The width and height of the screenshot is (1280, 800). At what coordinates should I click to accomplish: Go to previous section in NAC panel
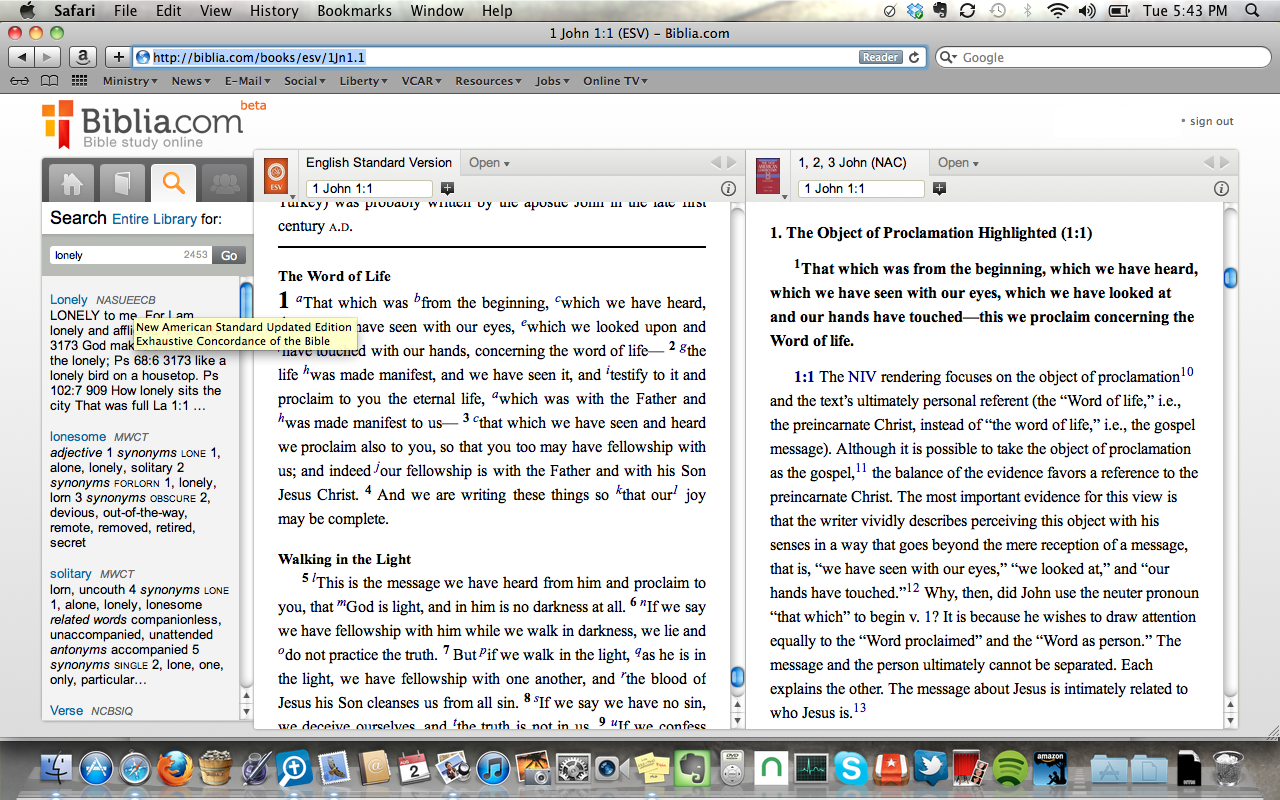pyautogui.click(x=1208, y=162)
